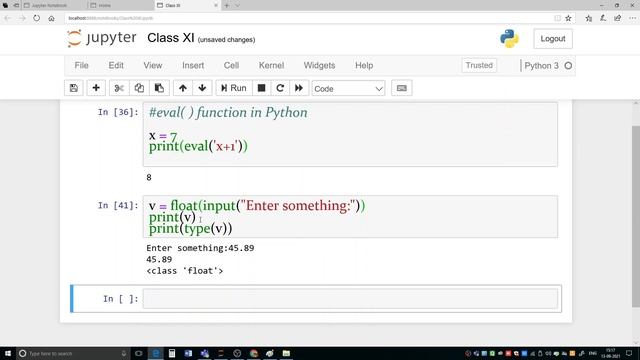
Task: Open the cell type Code dropdown
Action: coord(348,89)
